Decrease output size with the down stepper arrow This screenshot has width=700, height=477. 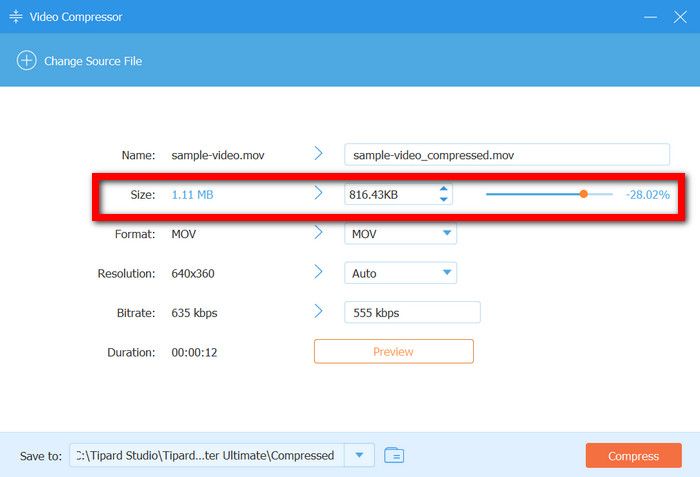[443, 199]
